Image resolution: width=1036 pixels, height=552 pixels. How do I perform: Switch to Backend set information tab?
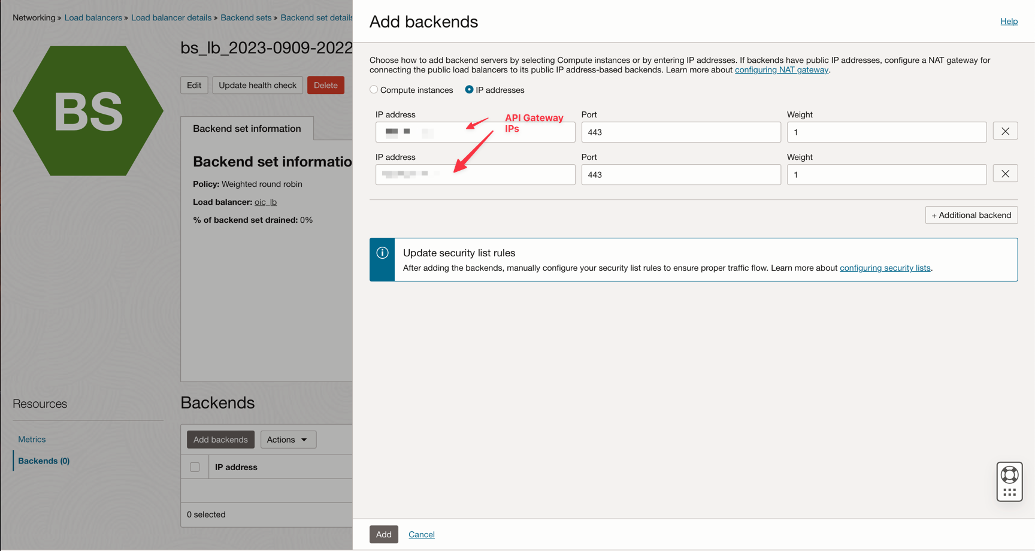pyautogui.click(x=247, y=129)
